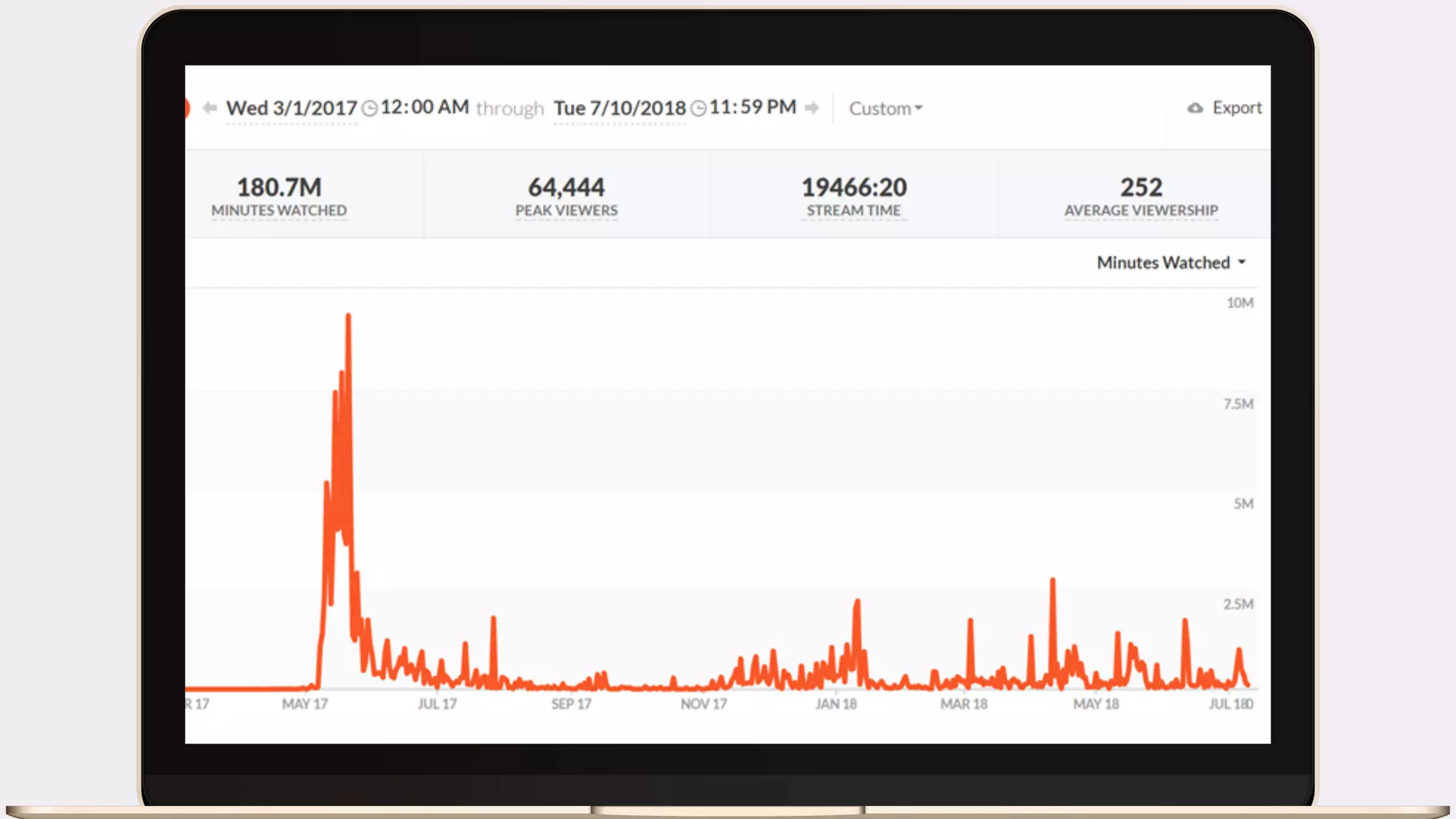Click the Export cloud icon

tap(1195, 108)
